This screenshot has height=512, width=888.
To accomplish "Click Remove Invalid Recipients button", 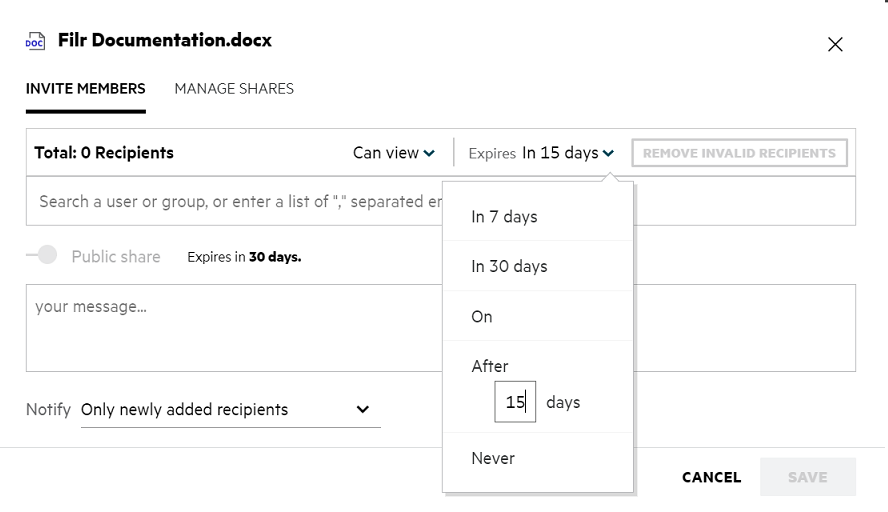I will [x=739, y=153].
